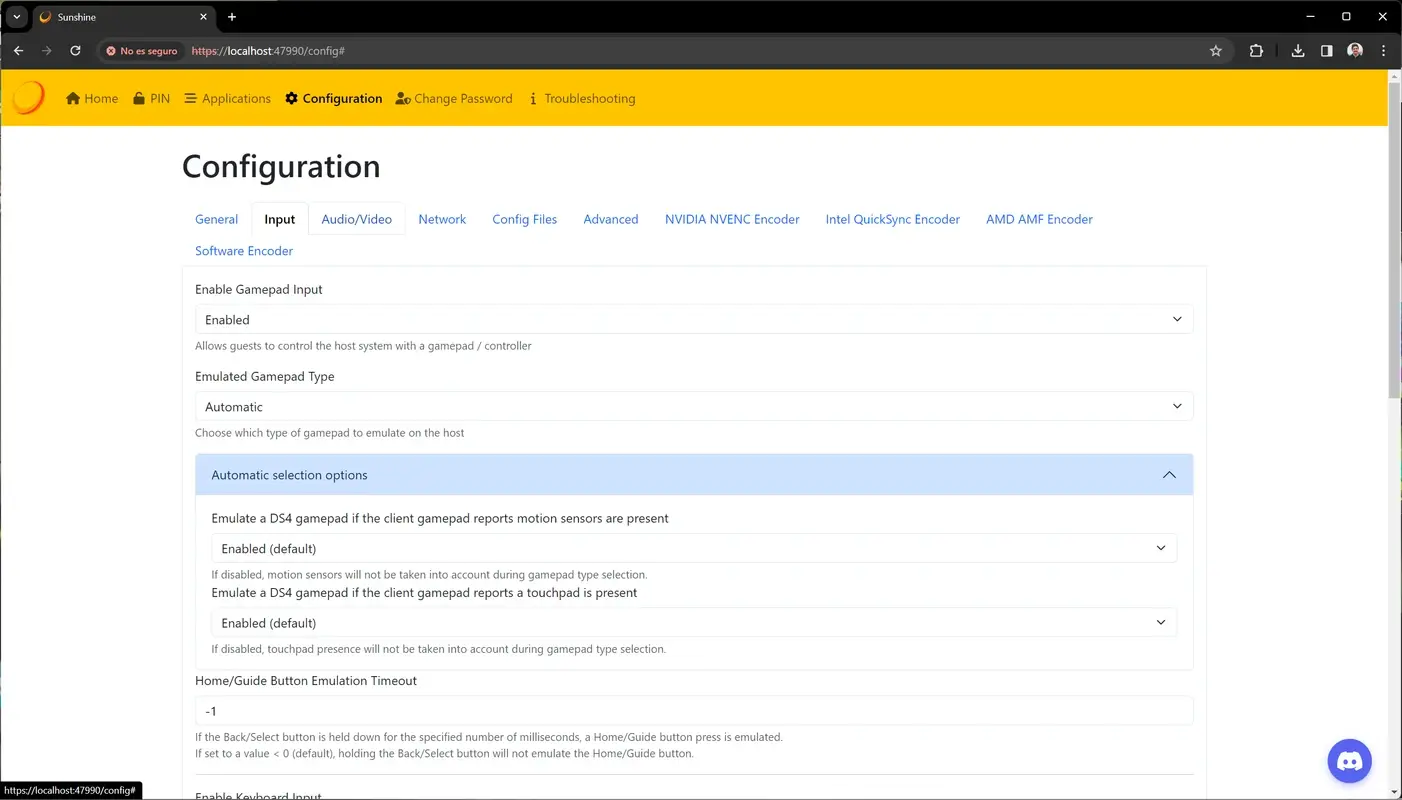Reload the page

click(x=75, y=51)
